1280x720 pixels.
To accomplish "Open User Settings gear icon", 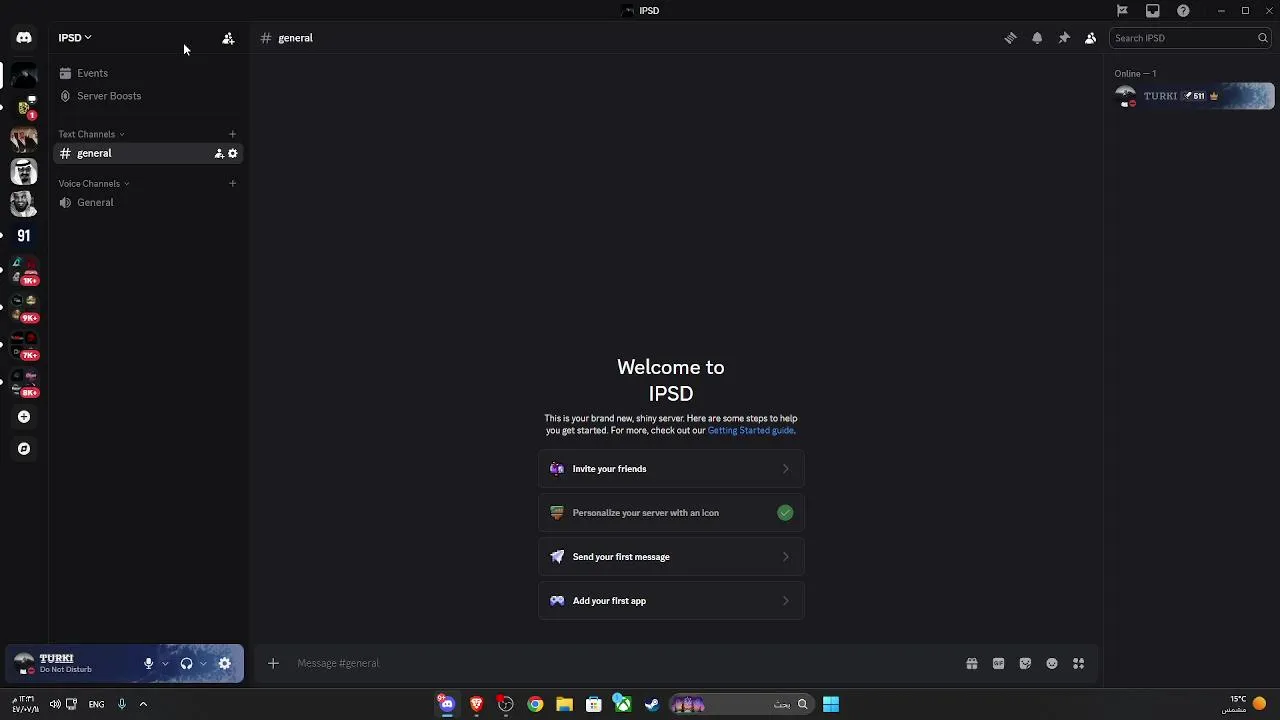I will click(x=225, y=663).
